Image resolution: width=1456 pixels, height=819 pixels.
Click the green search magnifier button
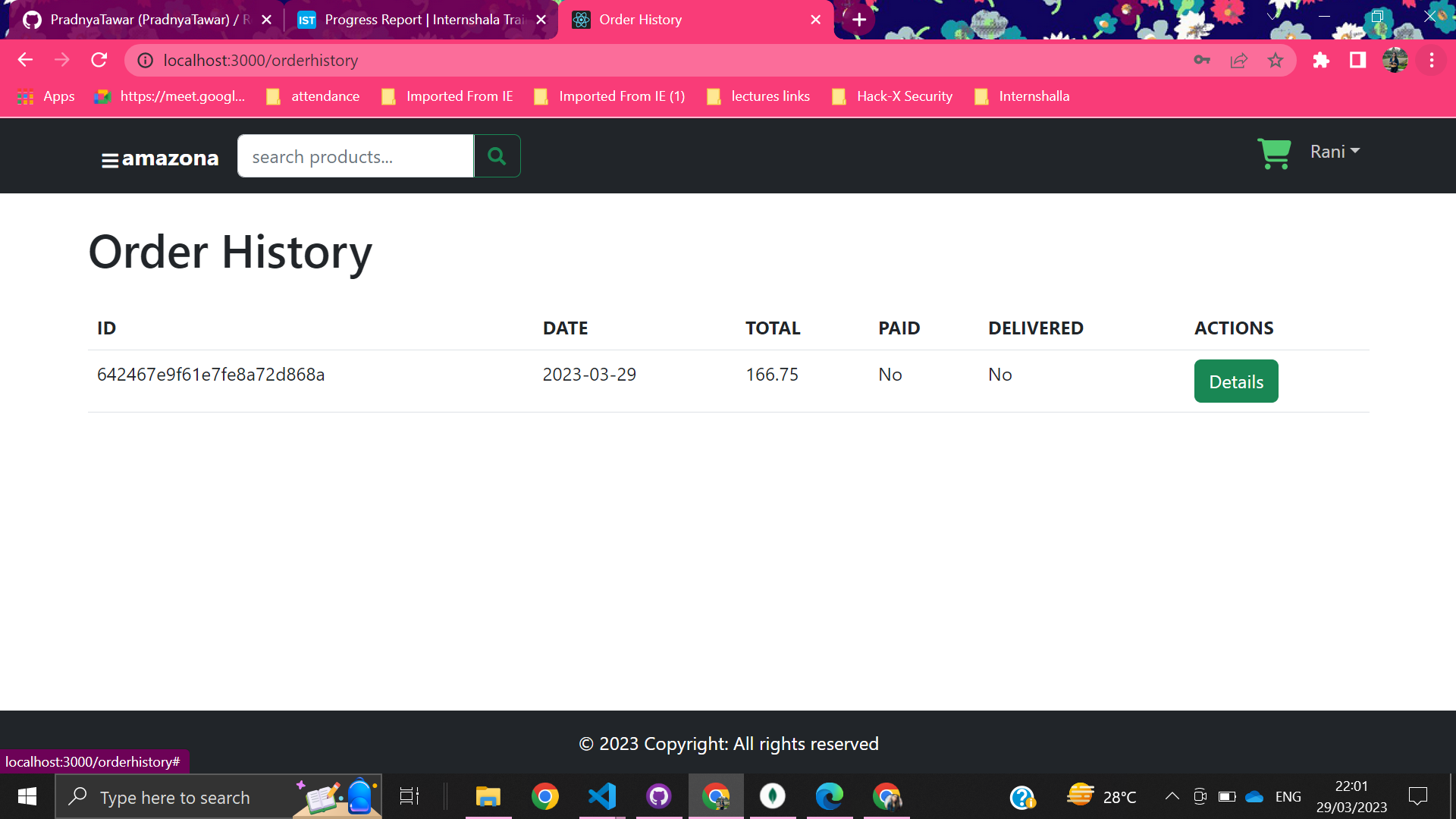point(497,156)
